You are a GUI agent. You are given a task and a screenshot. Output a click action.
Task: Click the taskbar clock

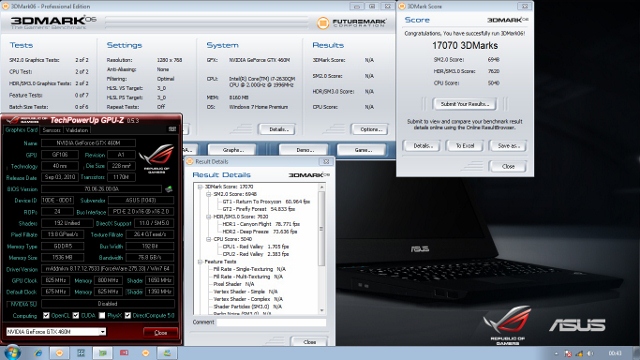click(x=615, y=353)
